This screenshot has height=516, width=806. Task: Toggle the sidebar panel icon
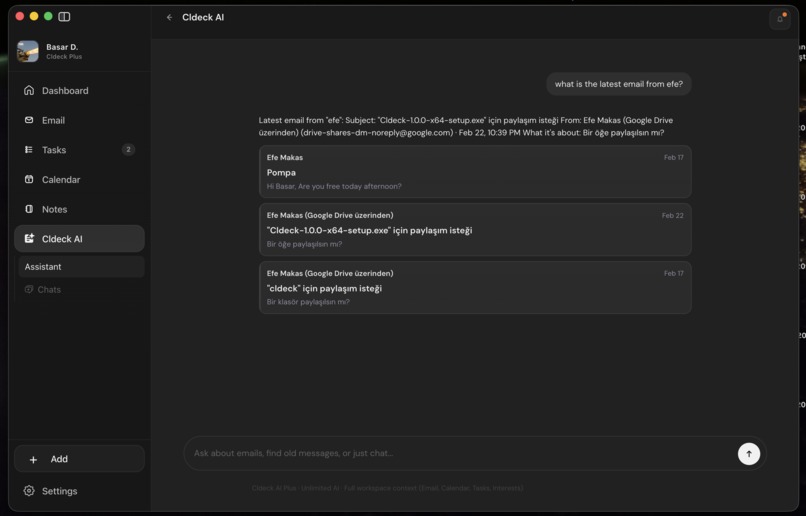(64, 16)
